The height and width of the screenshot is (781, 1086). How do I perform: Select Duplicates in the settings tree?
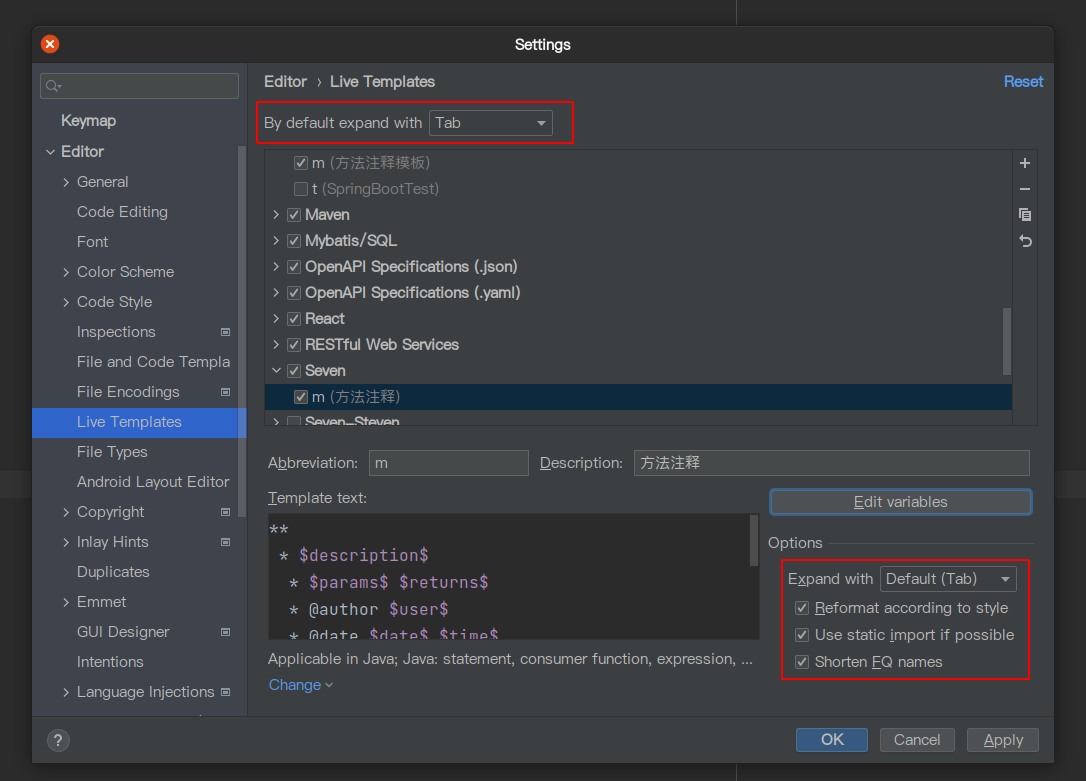[x=113, y=572]
